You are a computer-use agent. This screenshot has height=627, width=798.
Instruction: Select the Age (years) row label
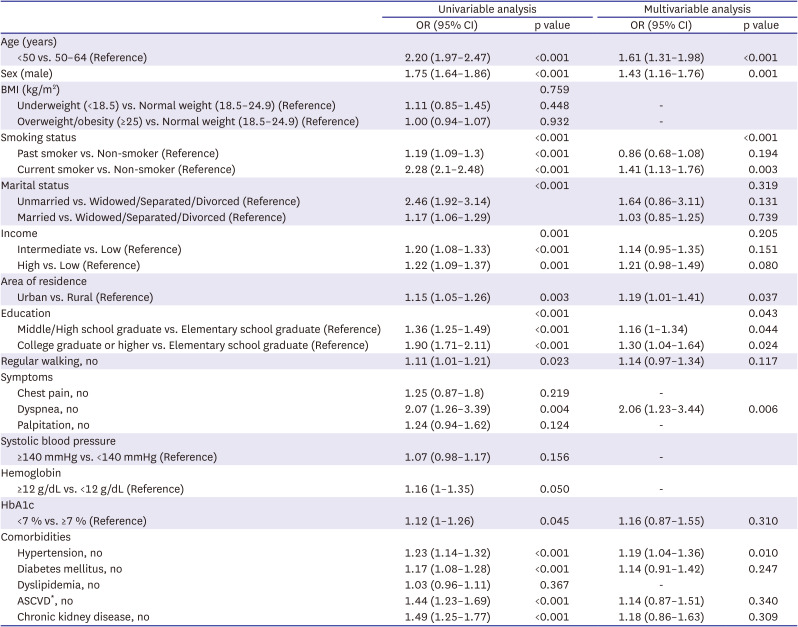tap(28, 43)
